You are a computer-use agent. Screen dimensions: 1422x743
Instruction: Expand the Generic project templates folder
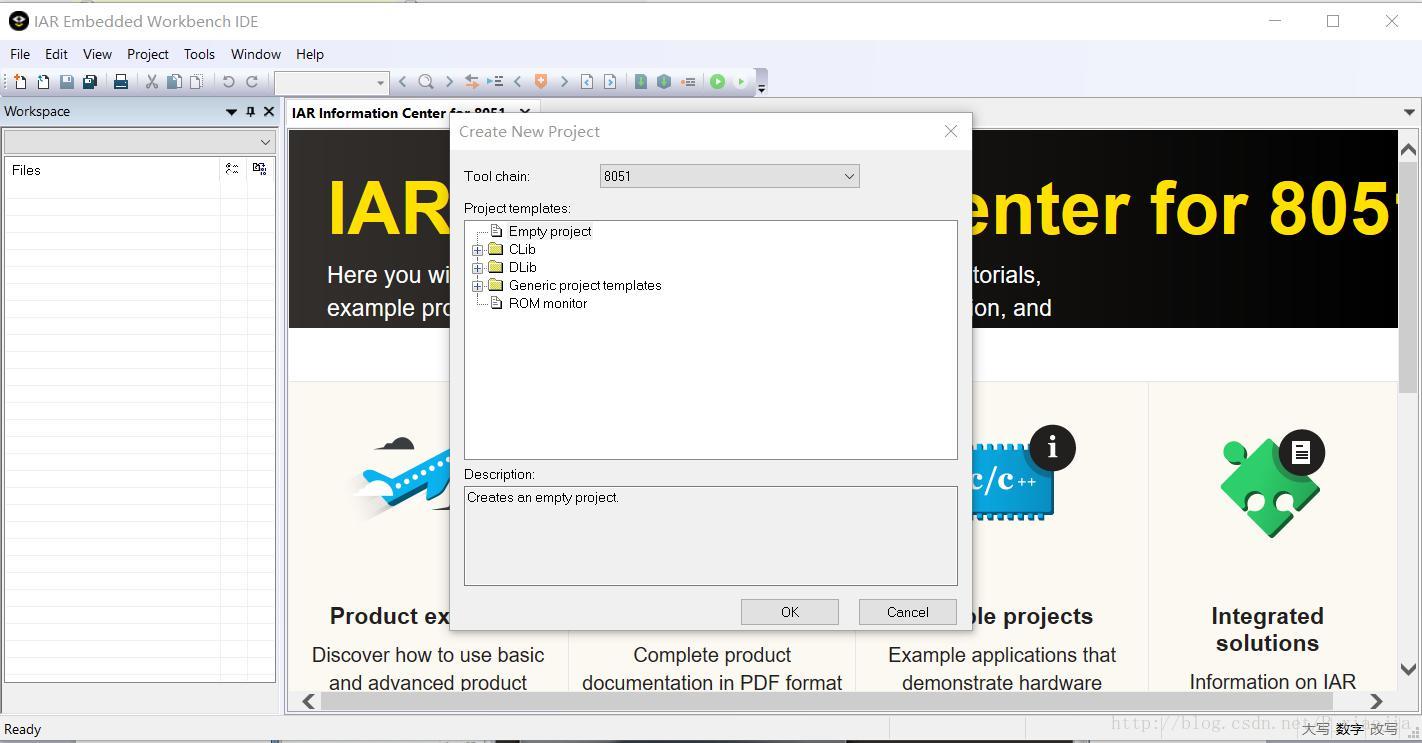(478, 286)
